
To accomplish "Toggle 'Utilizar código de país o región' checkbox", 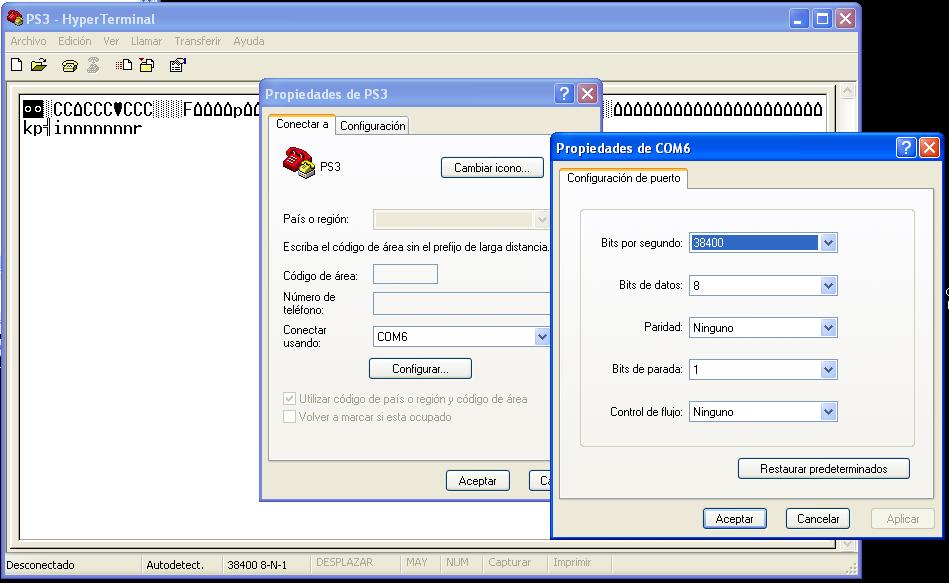I will pyautogui.click(x=289, y=398).
